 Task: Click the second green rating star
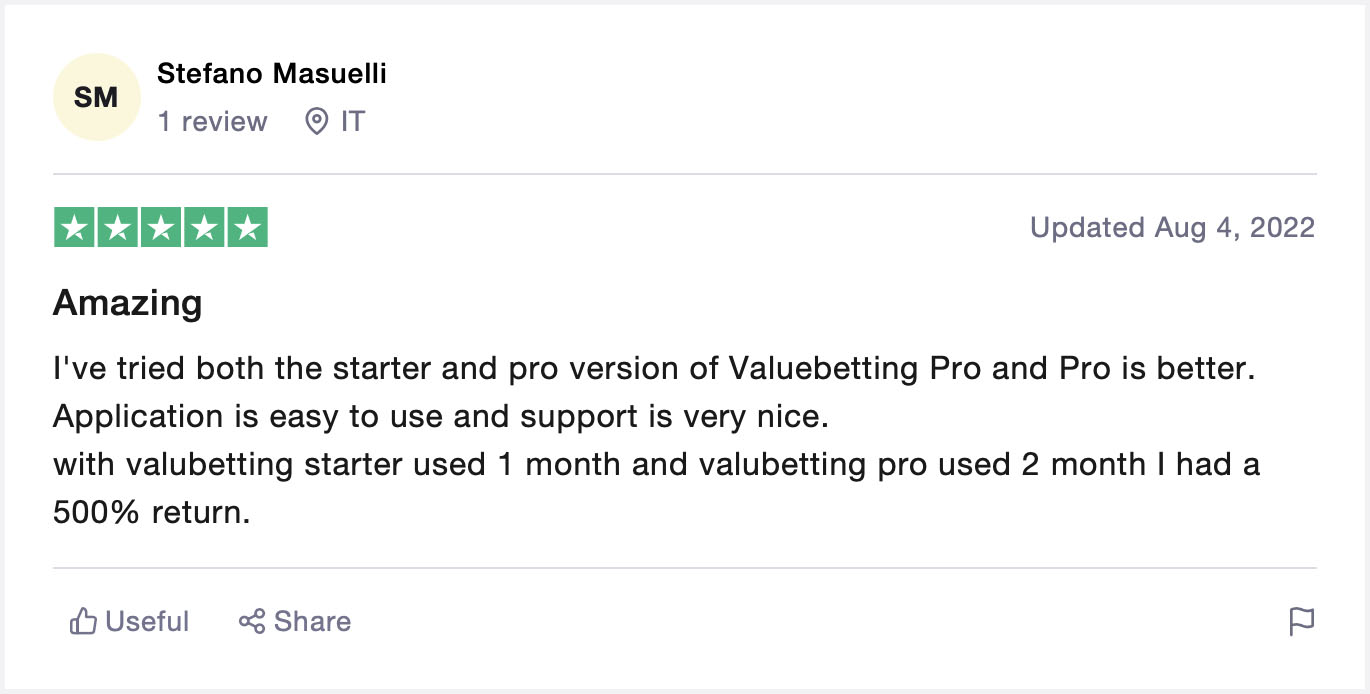[117, 228]
